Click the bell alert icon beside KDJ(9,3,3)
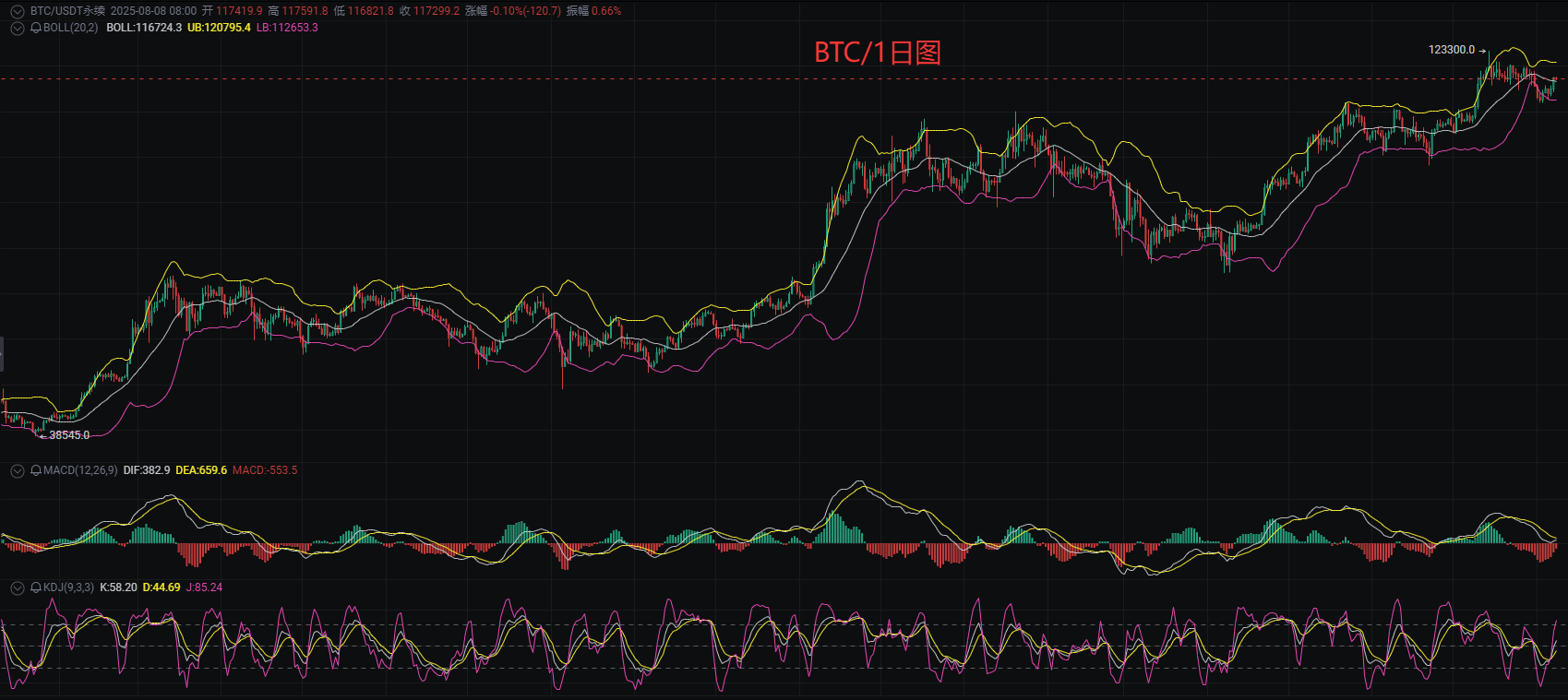1568x700 pixels. [x=36, y=587]
